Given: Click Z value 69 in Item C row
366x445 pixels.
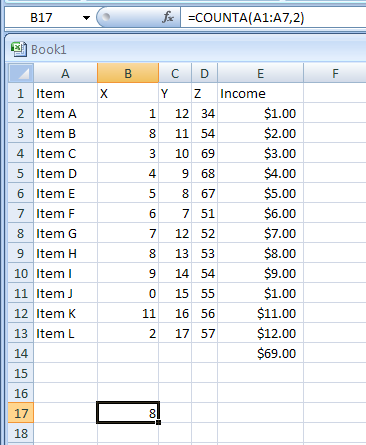Looking at the screenshot, I should pyautogui.click(x=204, y=153).
